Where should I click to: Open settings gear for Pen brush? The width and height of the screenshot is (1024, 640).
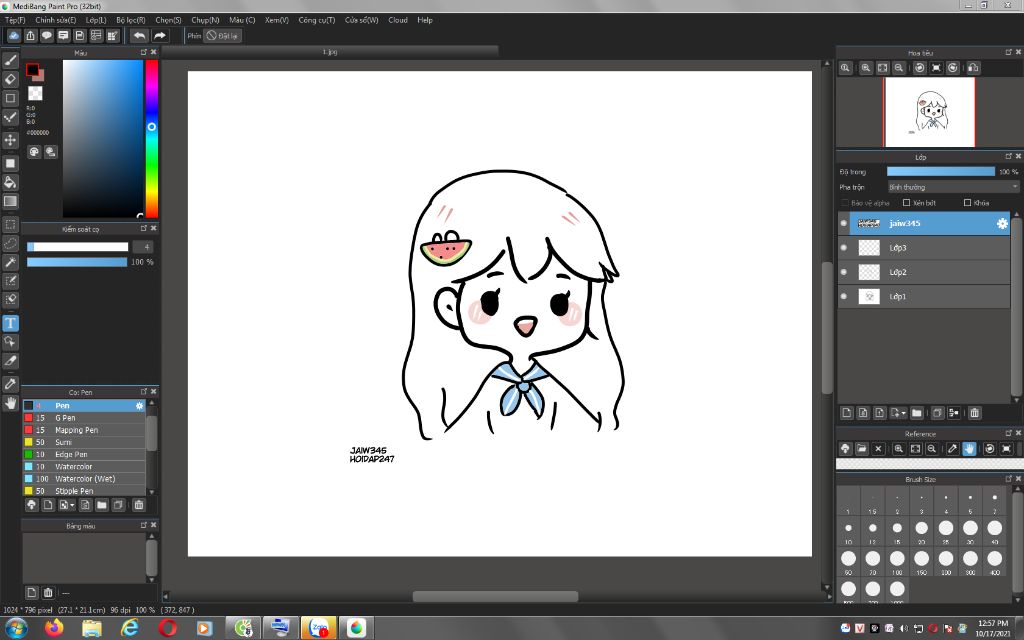(139, 406)
